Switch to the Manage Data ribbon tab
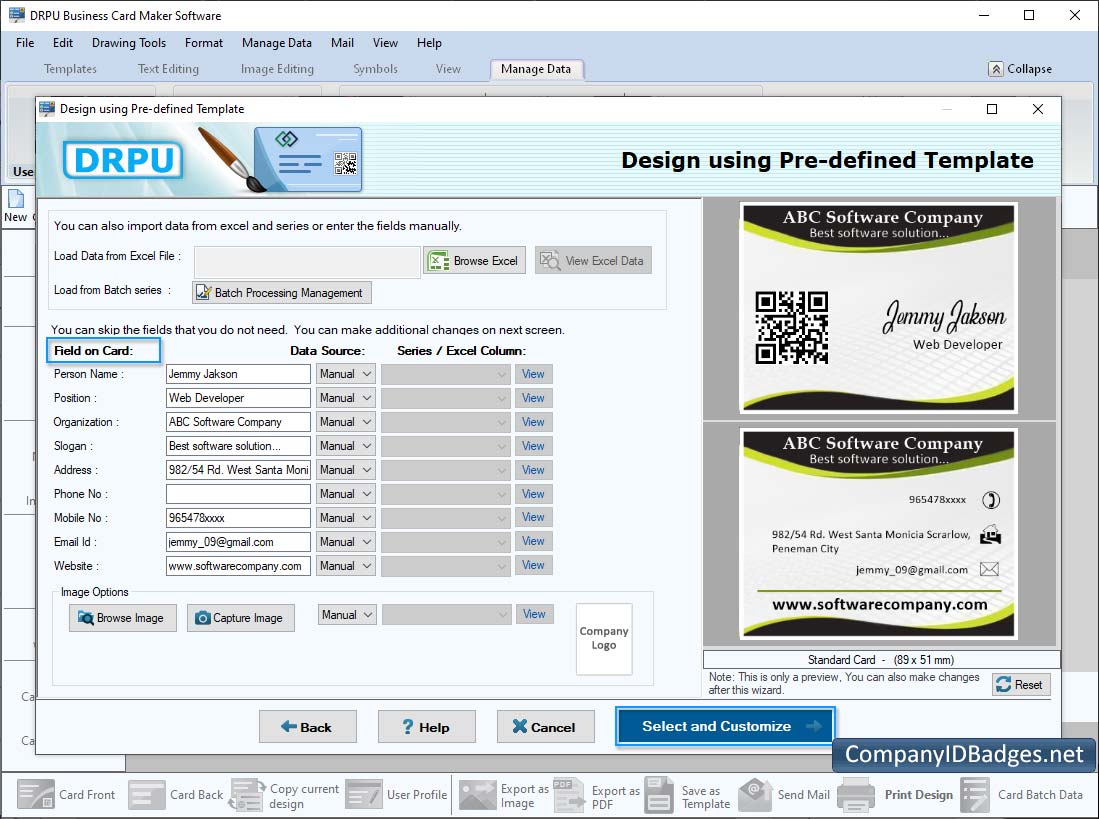Screen dimensions: 1099x819 [536, 69]
